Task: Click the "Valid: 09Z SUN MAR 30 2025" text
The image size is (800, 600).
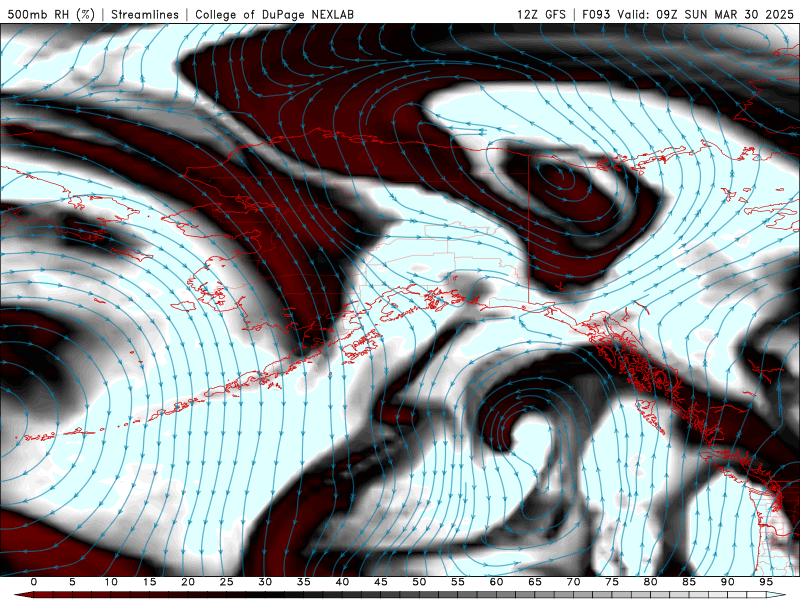Action: pyautogui.click(x=705, y=14)
